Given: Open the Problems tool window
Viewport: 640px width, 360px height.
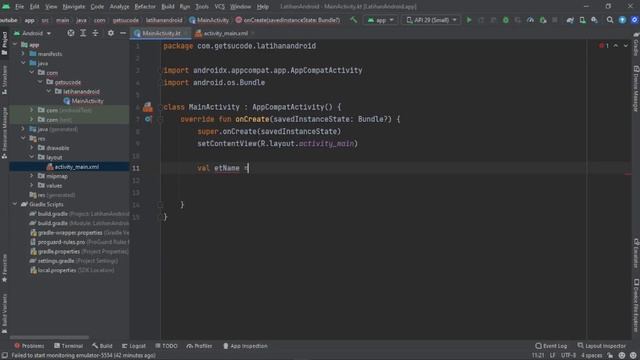Looking at the screenshot, I should (x=29, y=346).
